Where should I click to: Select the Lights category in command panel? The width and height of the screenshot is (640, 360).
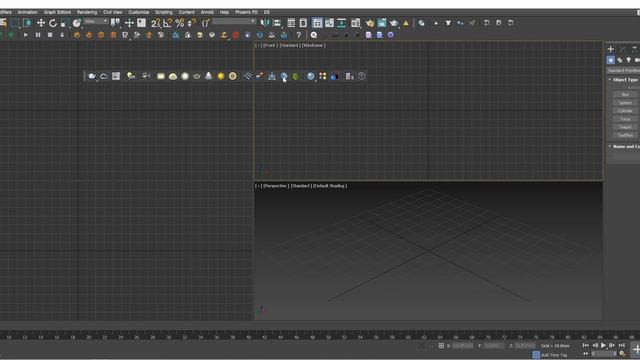coord(629,60)
